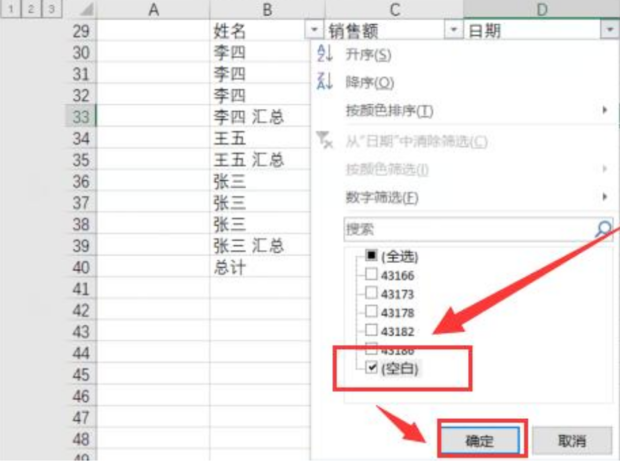Click 李四 cell in row 30

[260, 52]
